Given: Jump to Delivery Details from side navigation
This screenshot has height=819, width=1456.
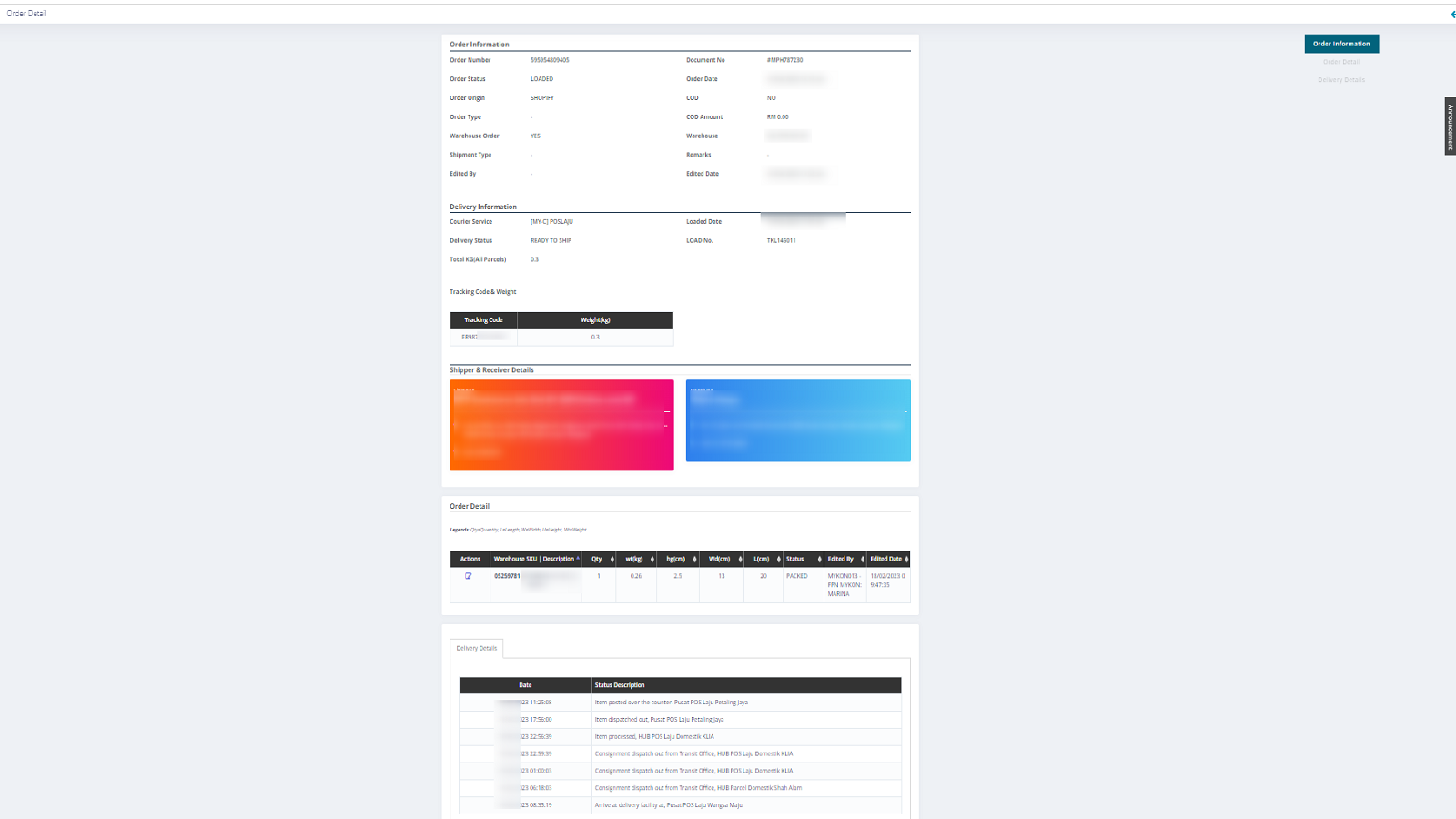Looking at the screenshot, I should click(1341, 80).
